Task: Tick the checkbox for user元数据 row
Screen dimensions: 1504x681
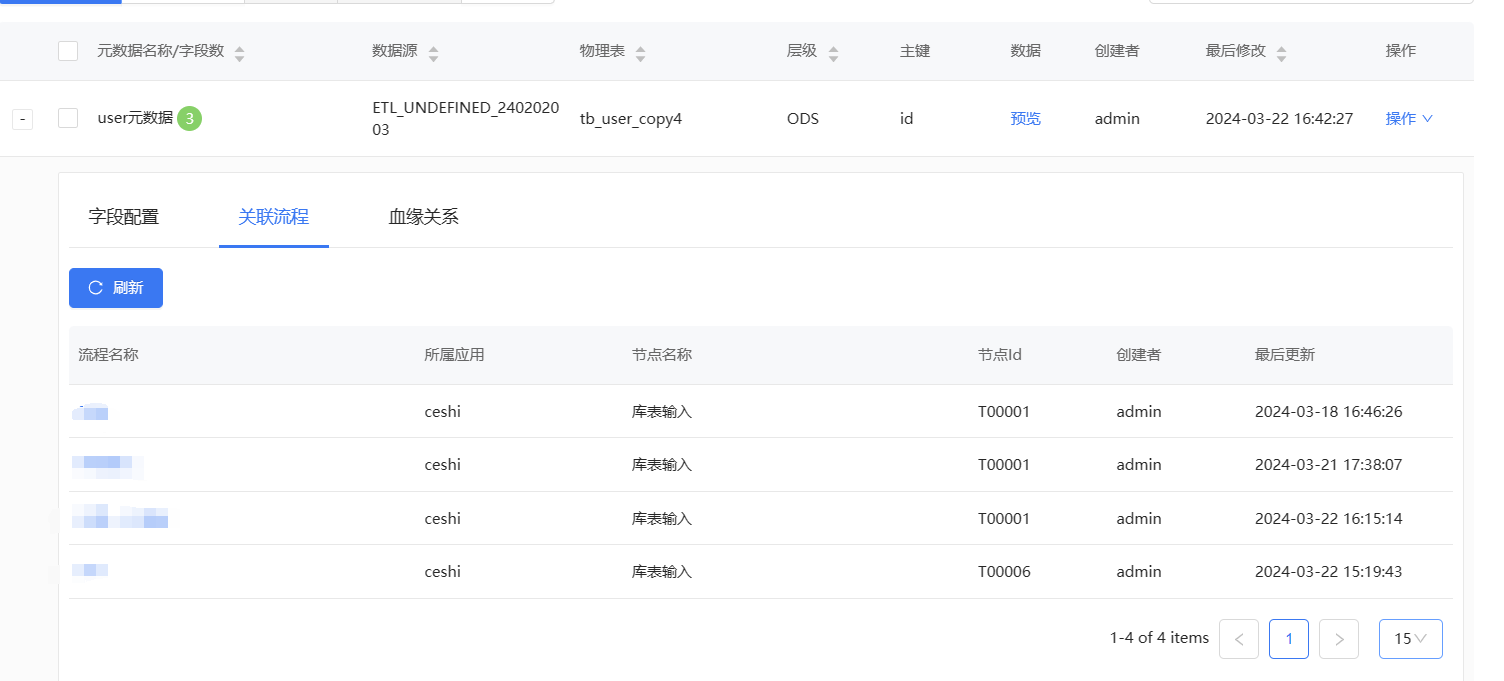Action: click(68, 118)
